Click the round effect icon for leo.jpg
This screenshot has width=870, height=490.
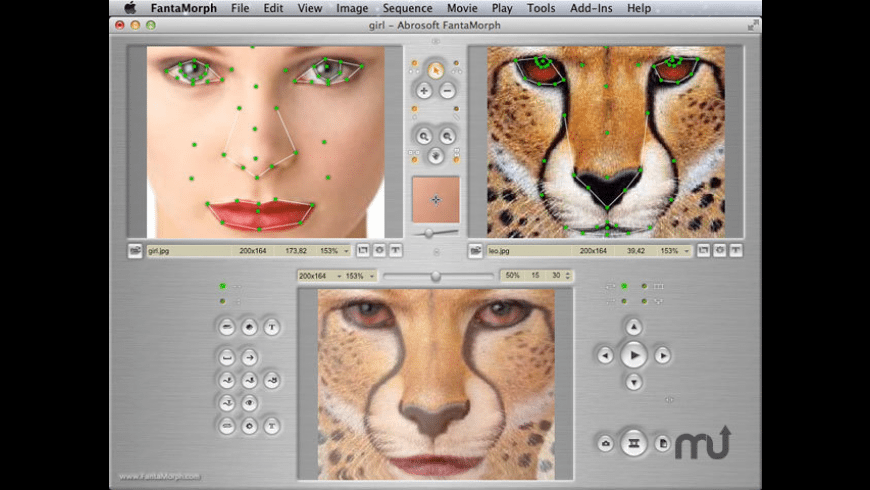720,251
